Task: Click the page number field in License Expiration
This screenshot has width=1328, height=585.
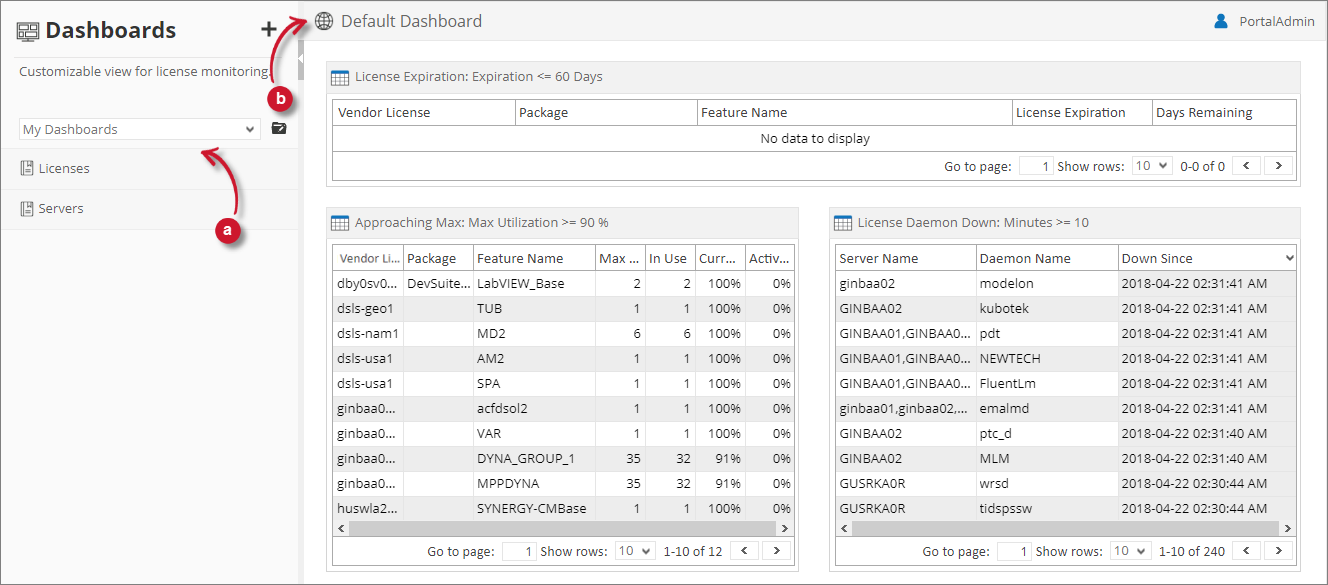Action: click(x=1036, y=166)
